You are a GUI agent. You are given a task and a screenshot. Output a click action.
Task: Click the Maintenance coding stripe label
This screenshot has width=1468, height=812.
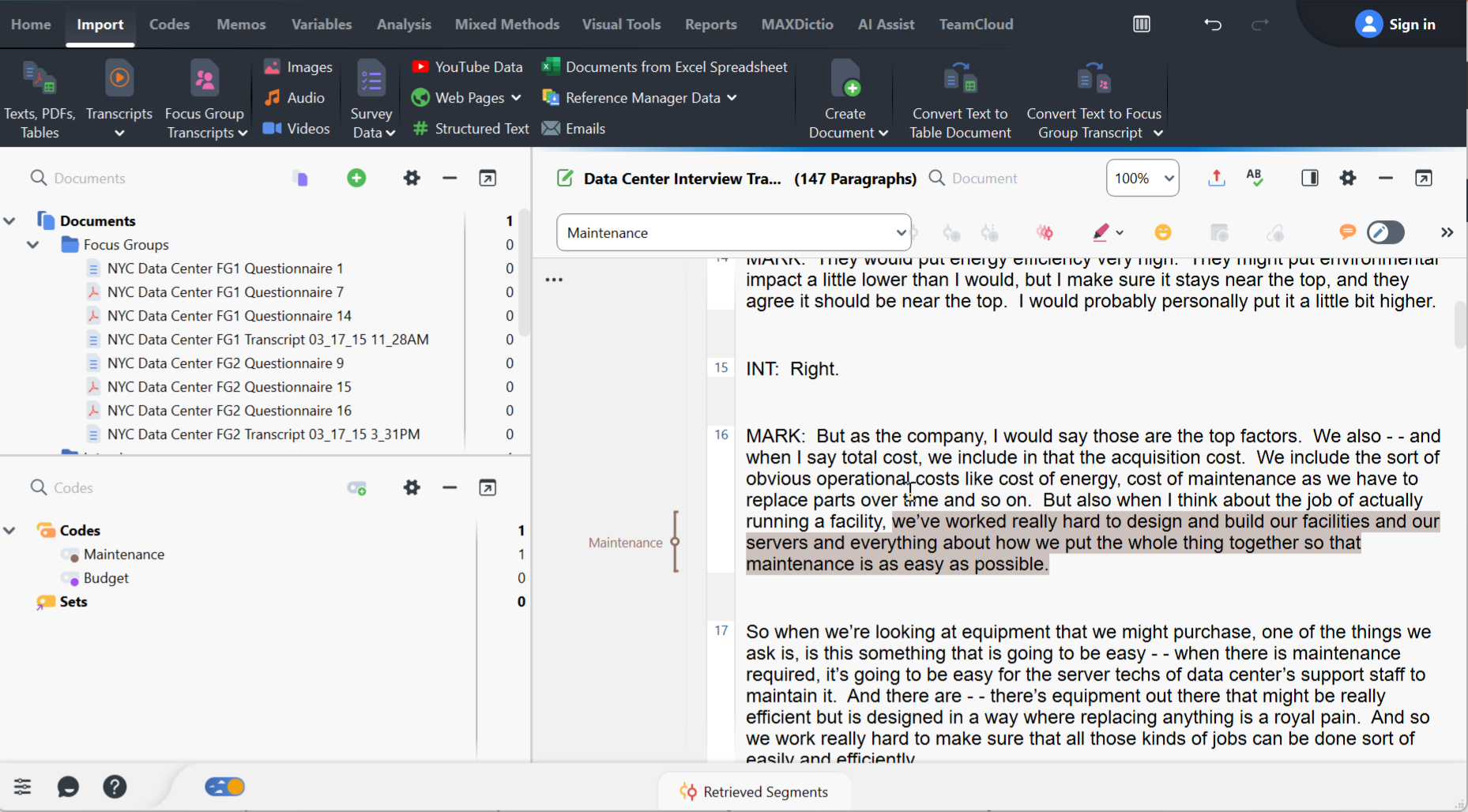pos(625,543)
